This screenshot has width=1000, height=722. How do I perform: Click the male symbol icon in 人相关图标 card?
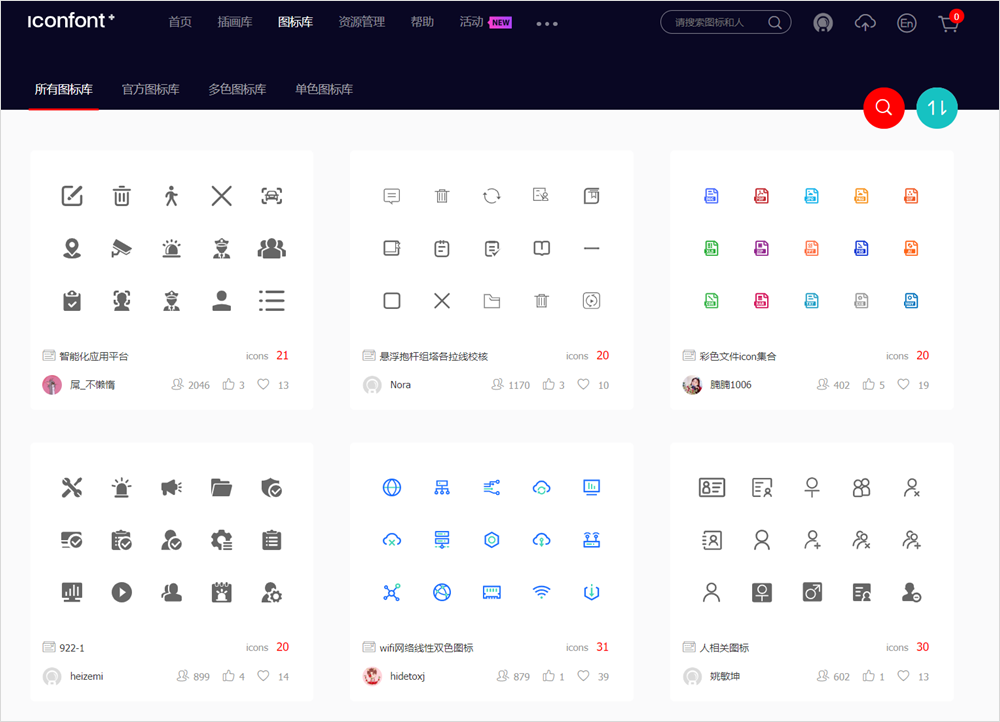812,593
